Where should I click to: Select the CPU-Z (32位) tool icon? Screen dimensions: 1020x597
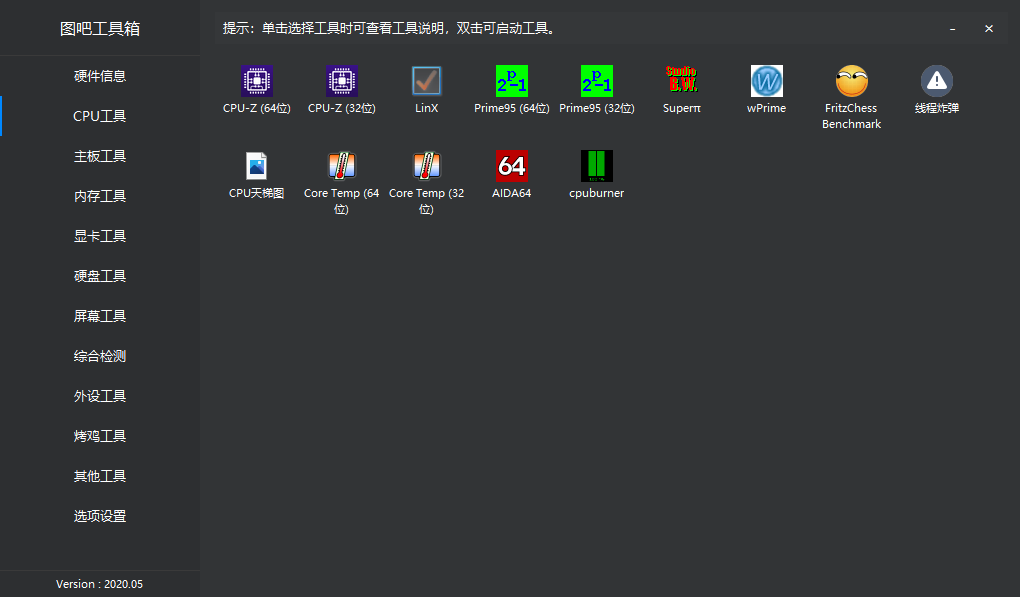[x=342, y=81]
